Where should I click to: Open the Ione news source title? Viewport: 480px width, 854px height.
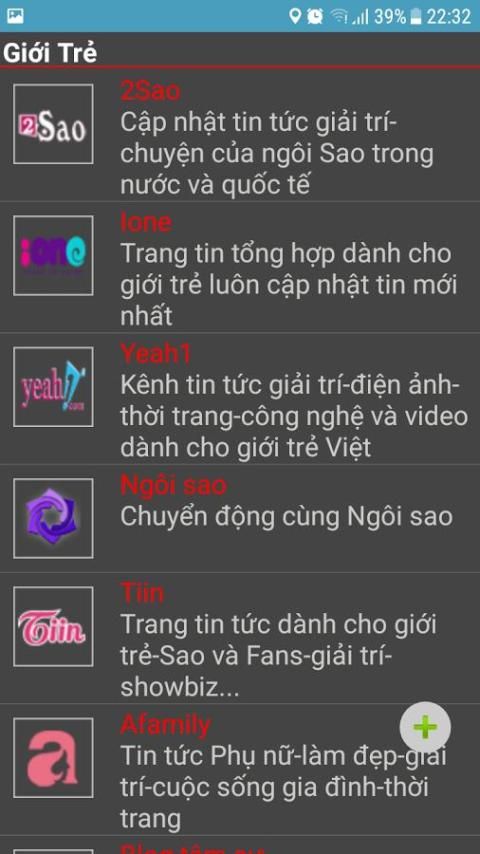(145, 223)
